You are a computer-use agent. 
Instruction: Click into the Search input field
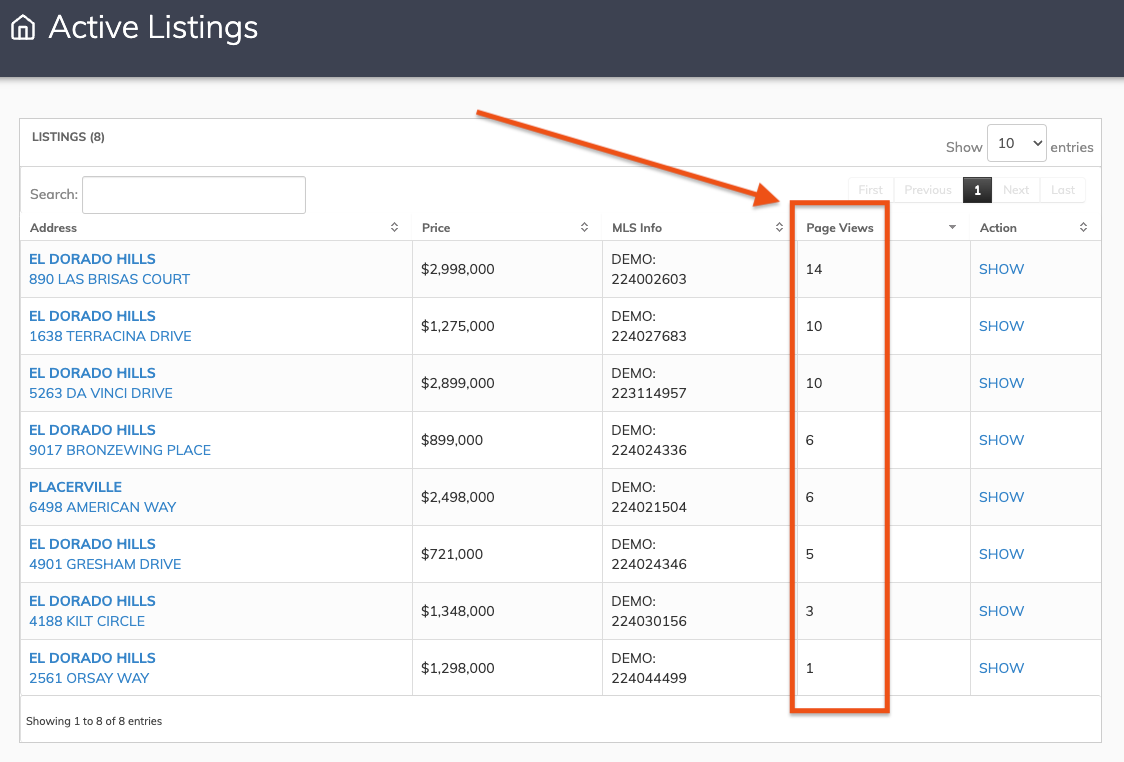(x=194, y=195)
